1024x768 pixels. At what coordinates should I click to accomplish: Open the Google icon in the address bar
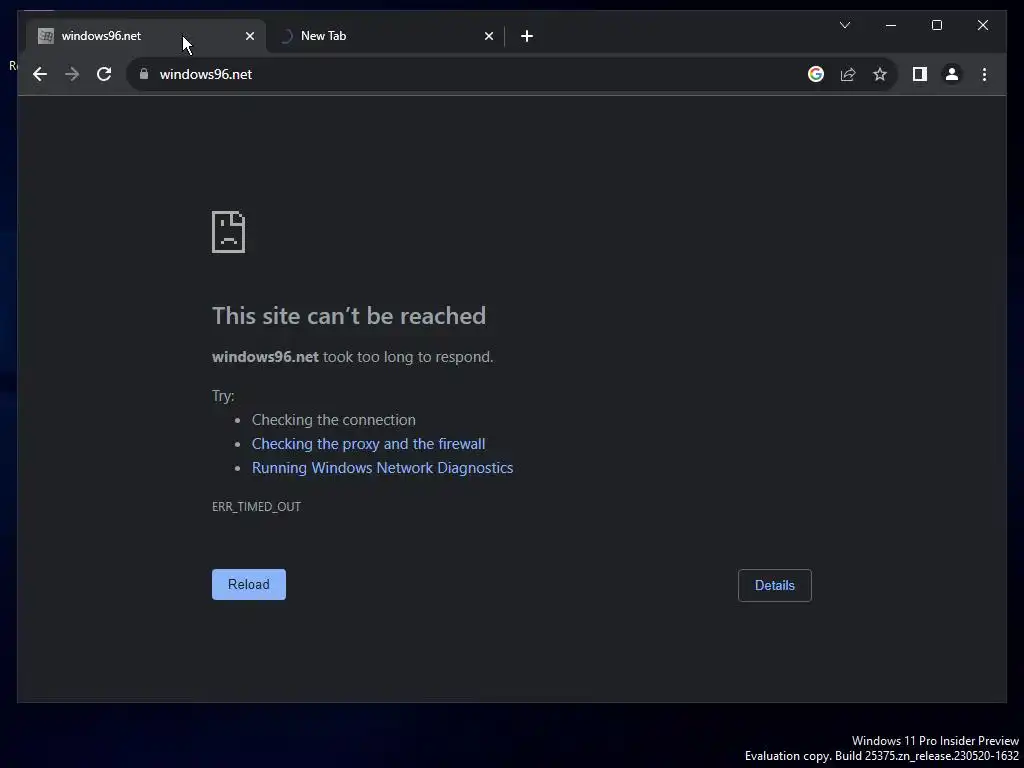(x=816, y=74)
